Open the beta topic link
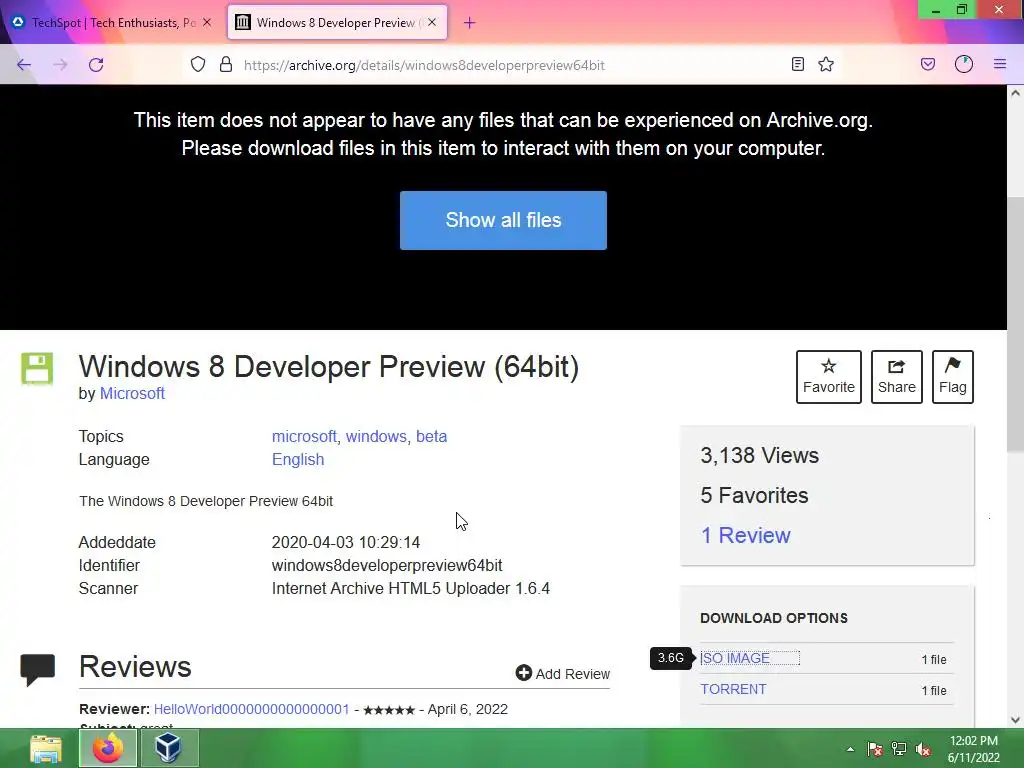The image size is (1024, 768). (x=432, y=436)
